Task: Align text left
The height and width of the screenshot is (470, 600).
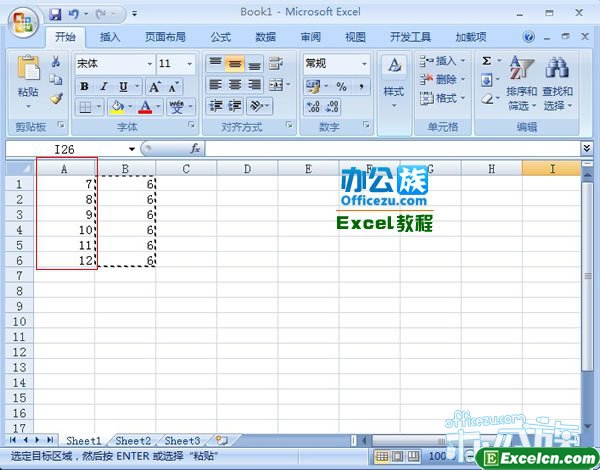Action: coord(215,85)
